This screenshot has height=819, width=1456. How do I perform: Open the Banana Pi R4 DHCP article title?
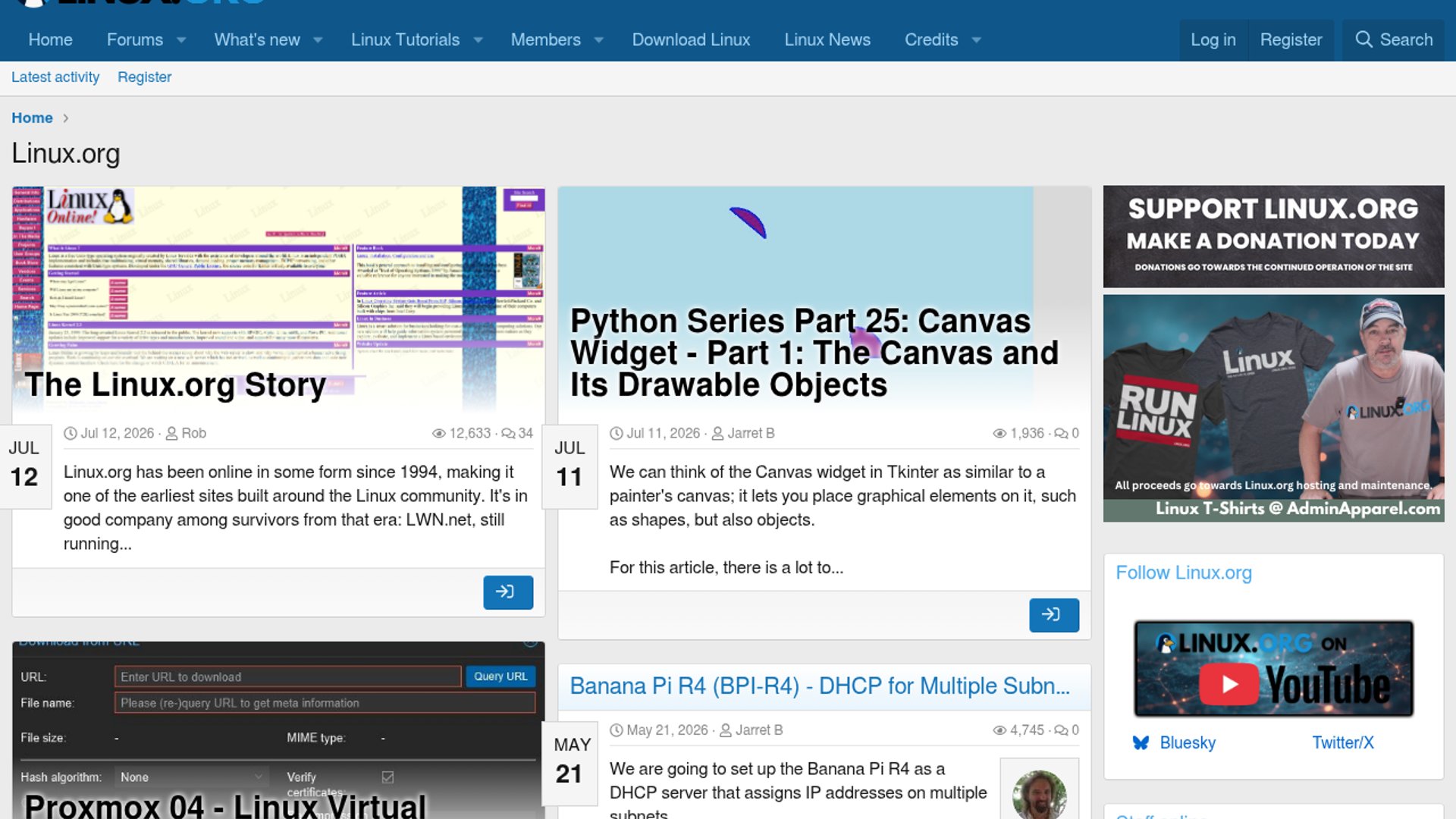pos(820,686)
